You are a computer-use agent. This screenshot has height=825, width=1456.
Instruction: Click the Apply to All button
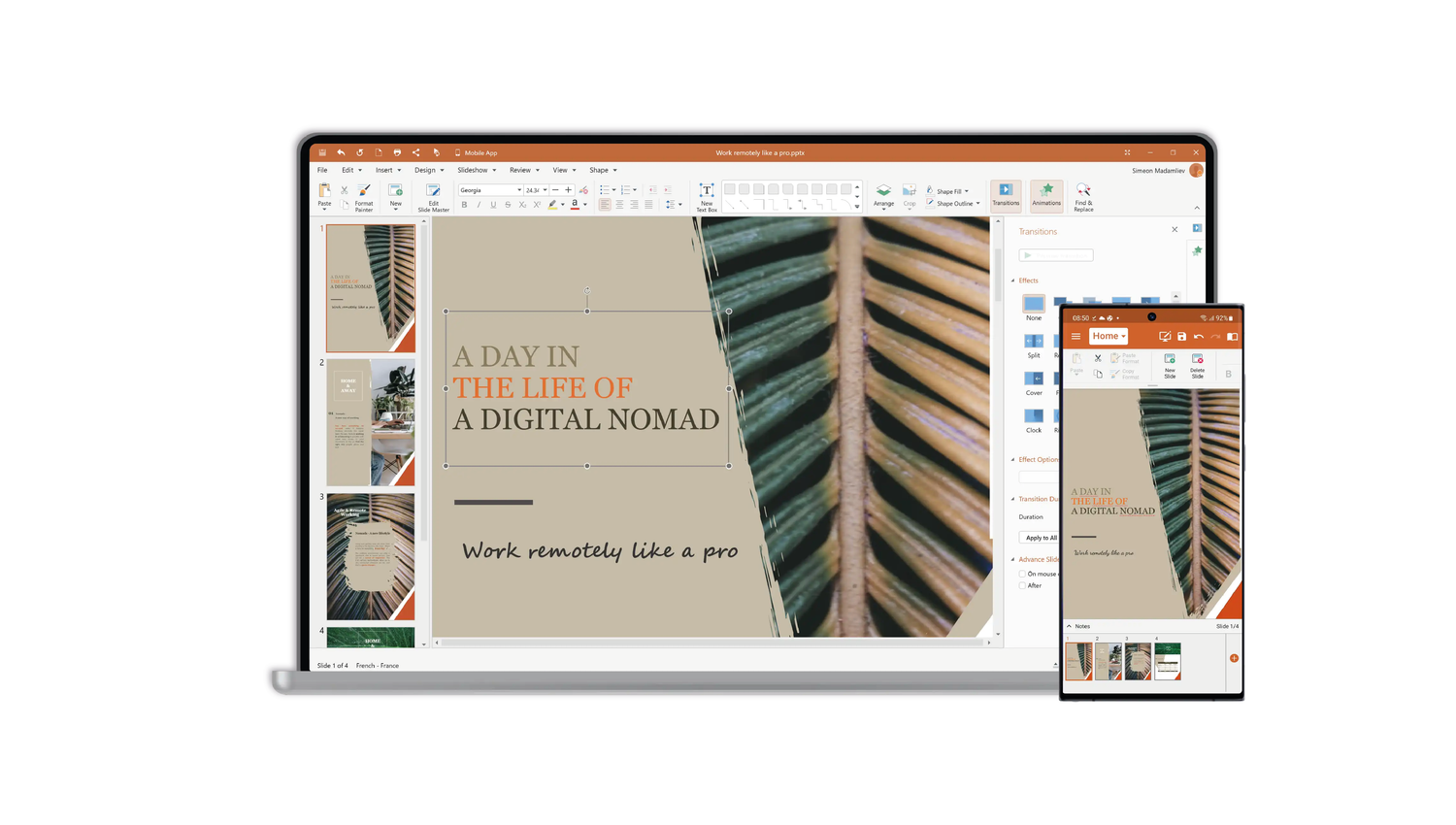pos(1041,538)
